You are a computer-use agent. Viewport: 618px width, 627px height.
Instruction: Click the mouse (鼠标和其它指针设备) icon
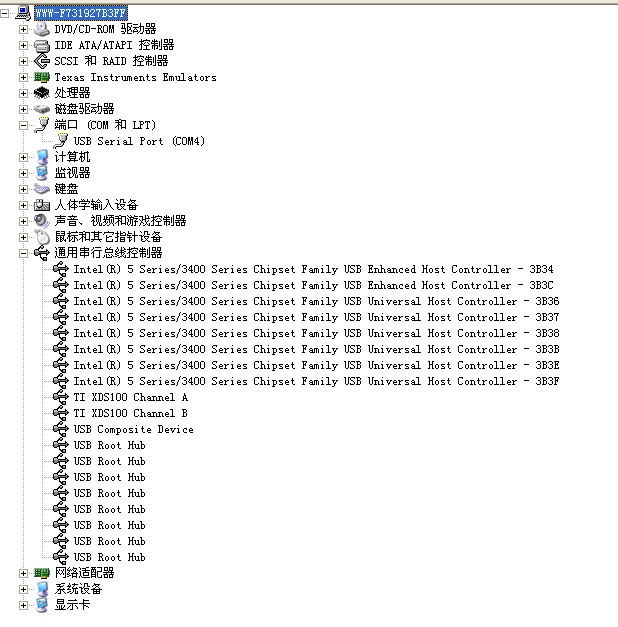click(42, 237)
